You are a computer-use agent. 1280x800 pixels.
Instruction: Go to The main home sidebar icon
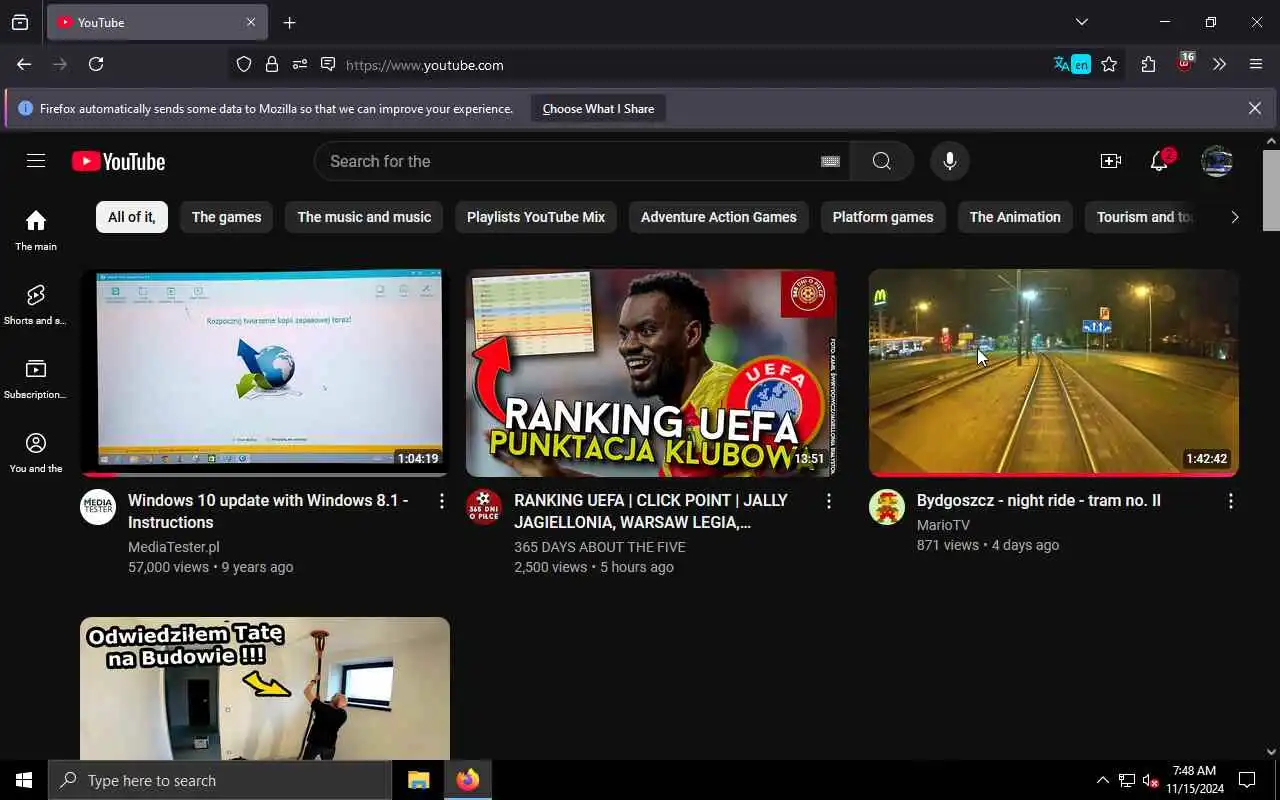pos(36,230)
